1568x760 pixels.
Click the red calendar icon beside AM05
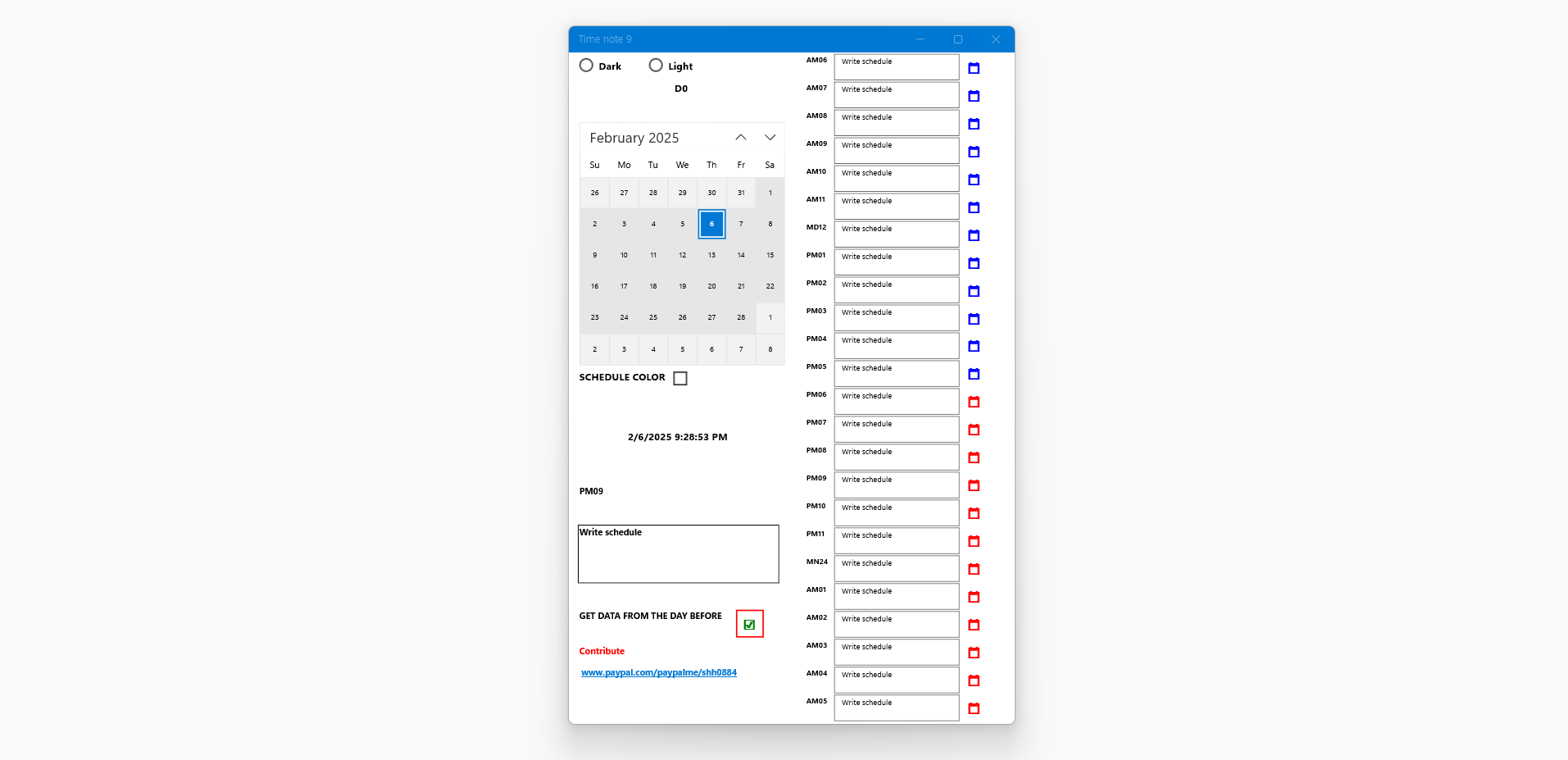974,708
